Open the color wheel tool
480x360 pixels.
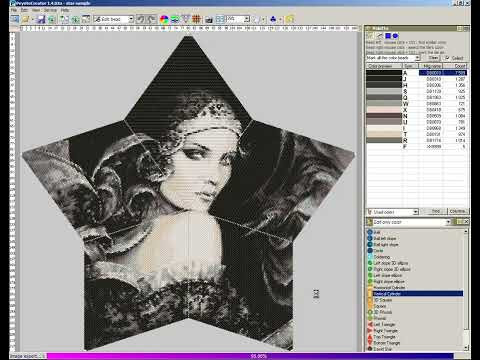tap(164, 19)
